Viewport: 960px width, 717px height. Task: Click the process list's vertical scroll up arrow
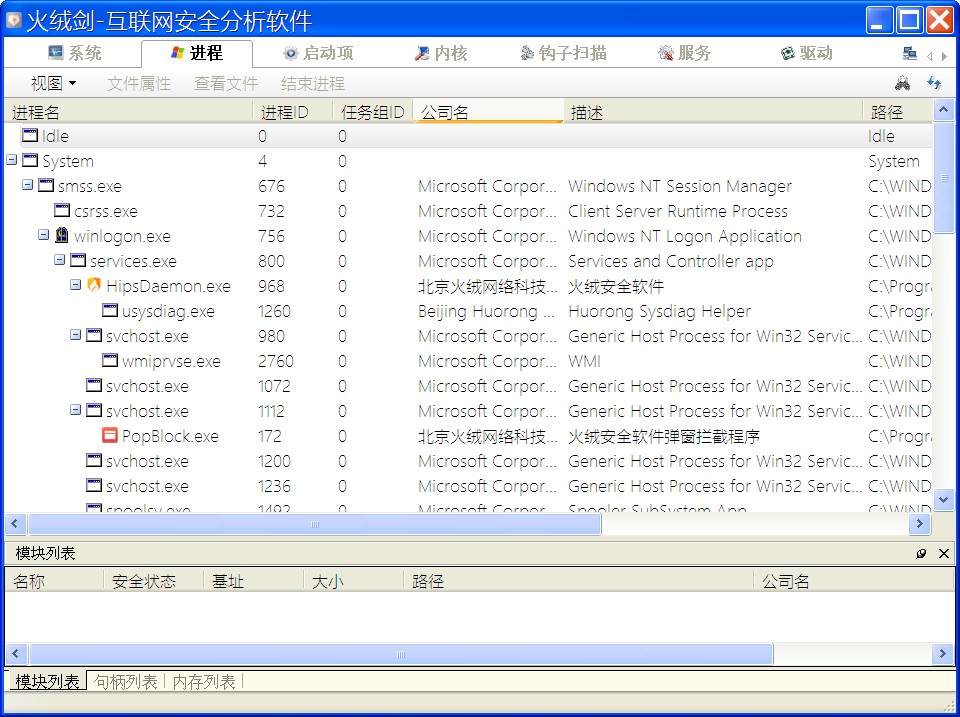(943, 110)
